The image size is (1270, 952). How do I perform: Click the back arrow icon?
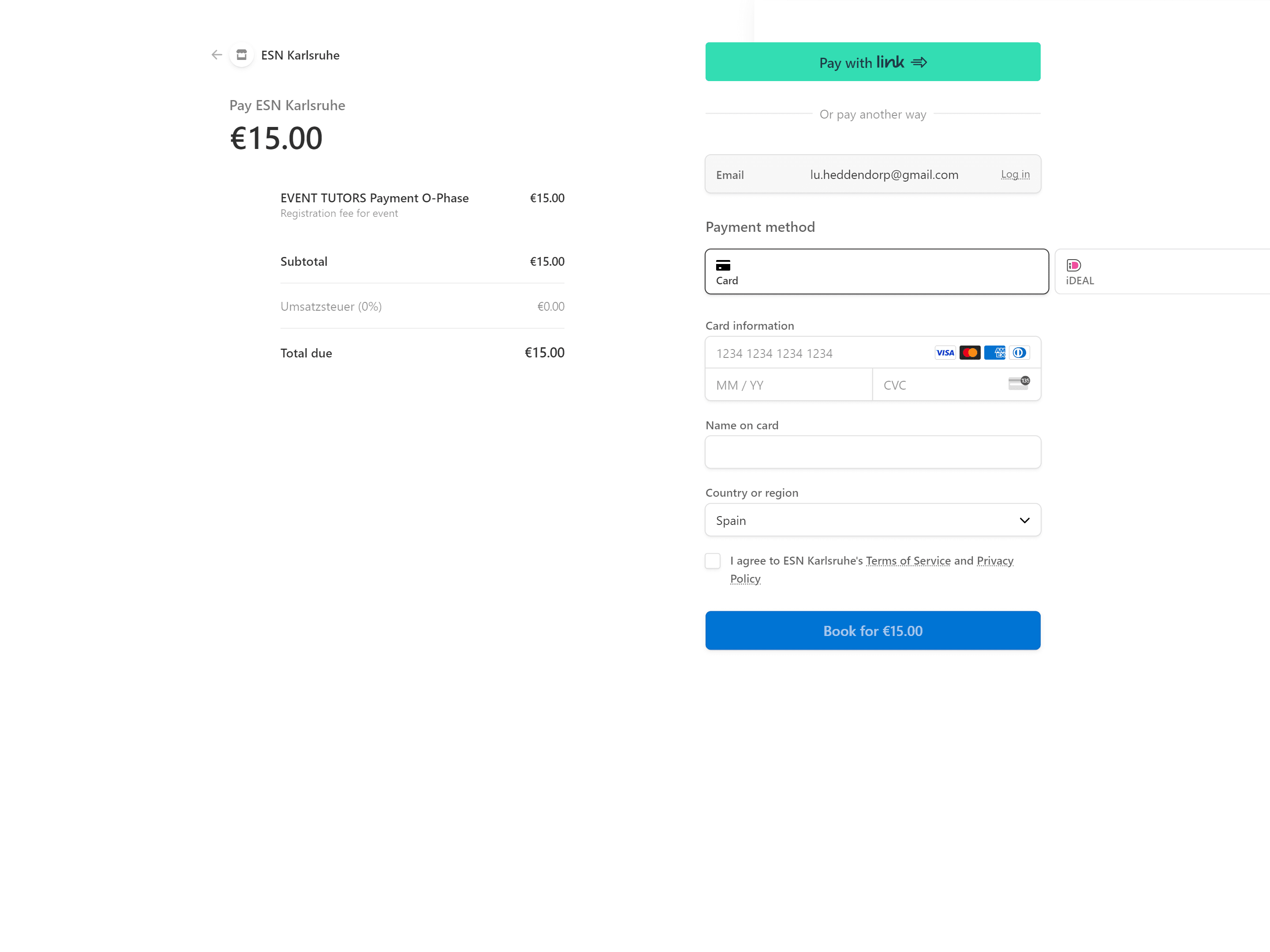[217, 55]
